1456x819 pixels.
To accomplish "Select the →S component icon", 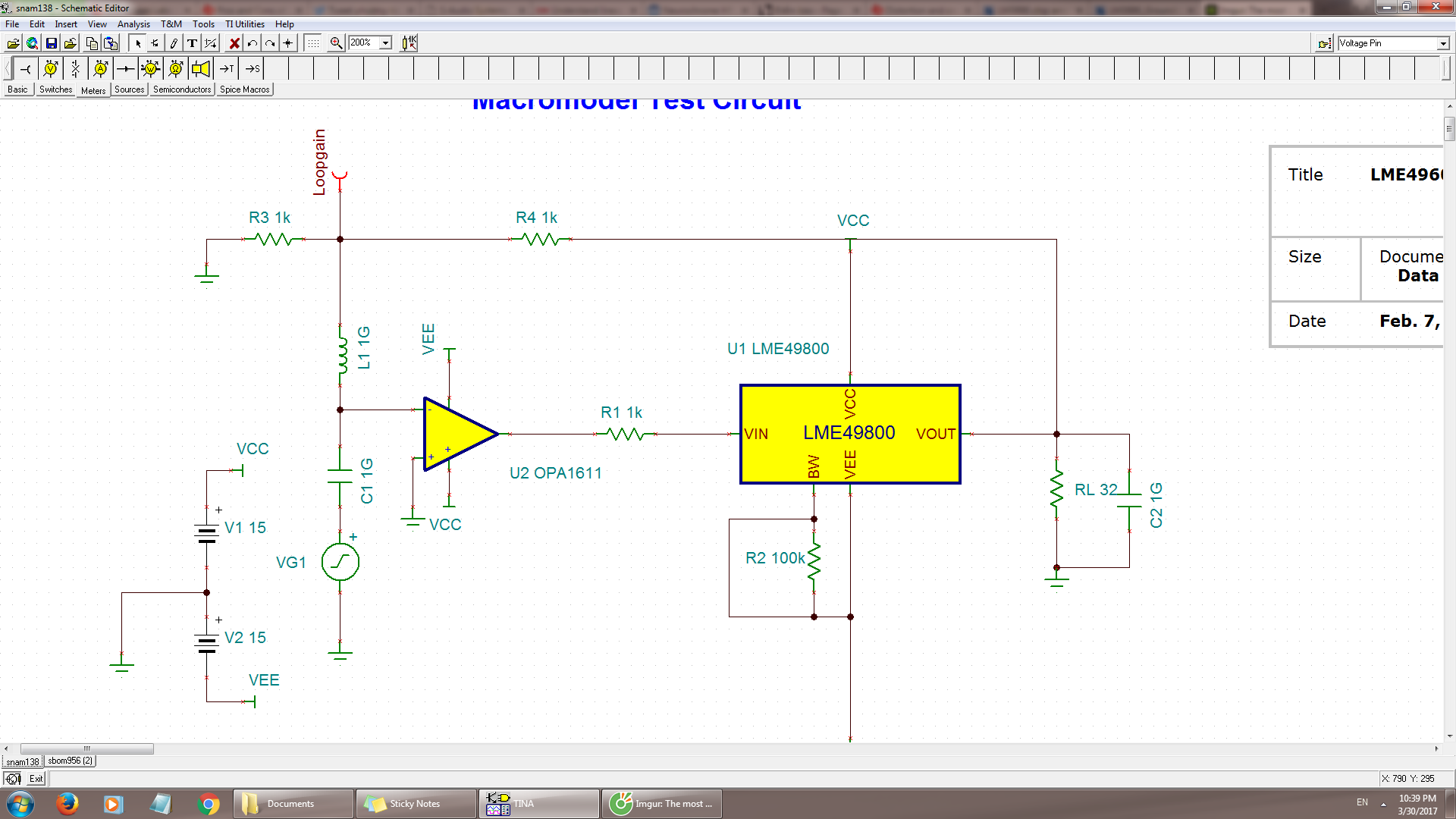I will coord(252,69).
